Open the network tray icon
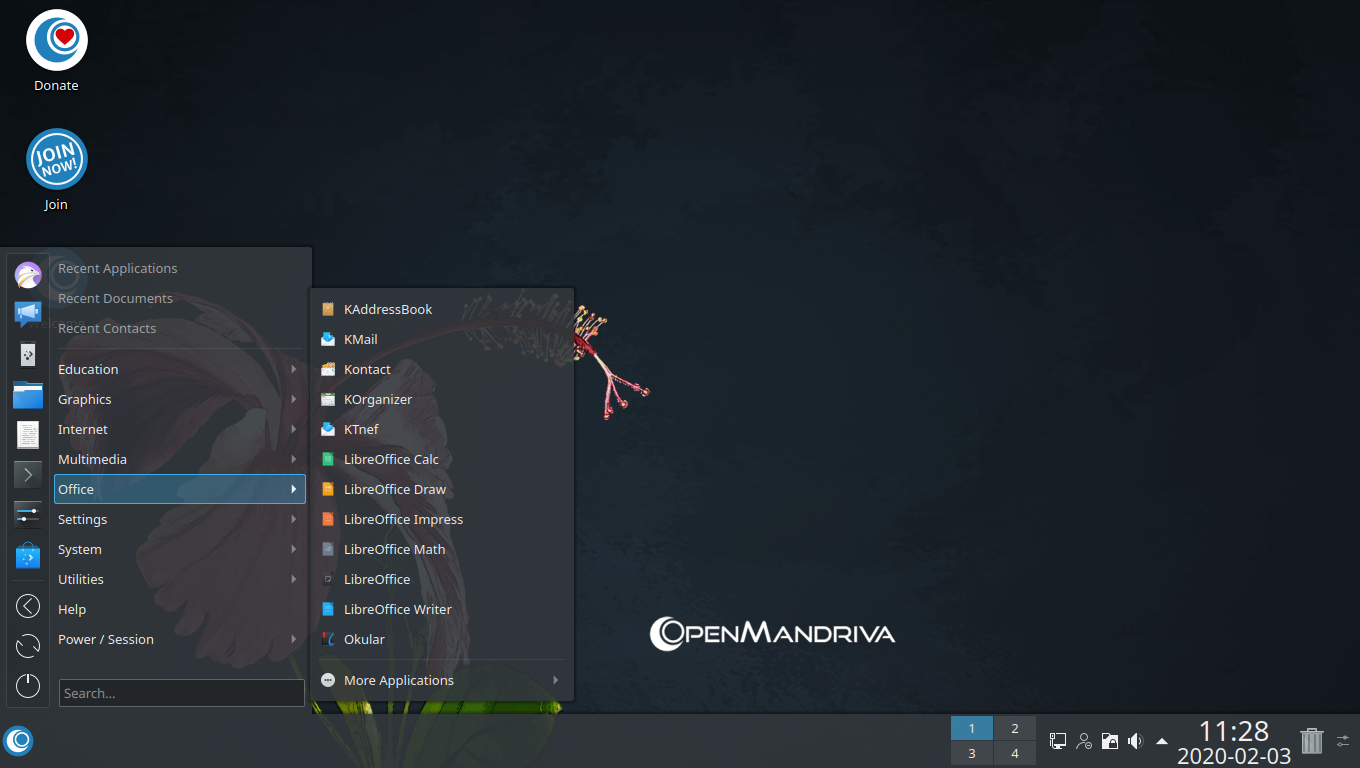The width and height of the screenshot is (1360, 768). pos(1057,741)
